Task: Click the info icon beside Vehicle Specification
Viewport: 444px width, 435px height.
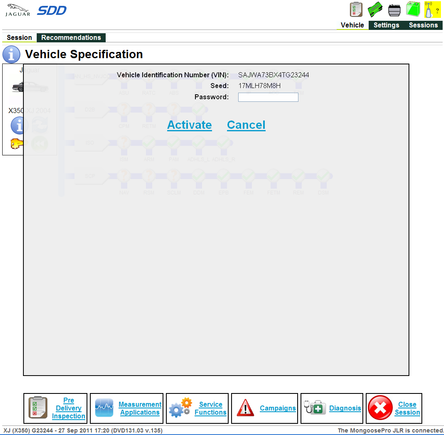Action: point(11,55)
